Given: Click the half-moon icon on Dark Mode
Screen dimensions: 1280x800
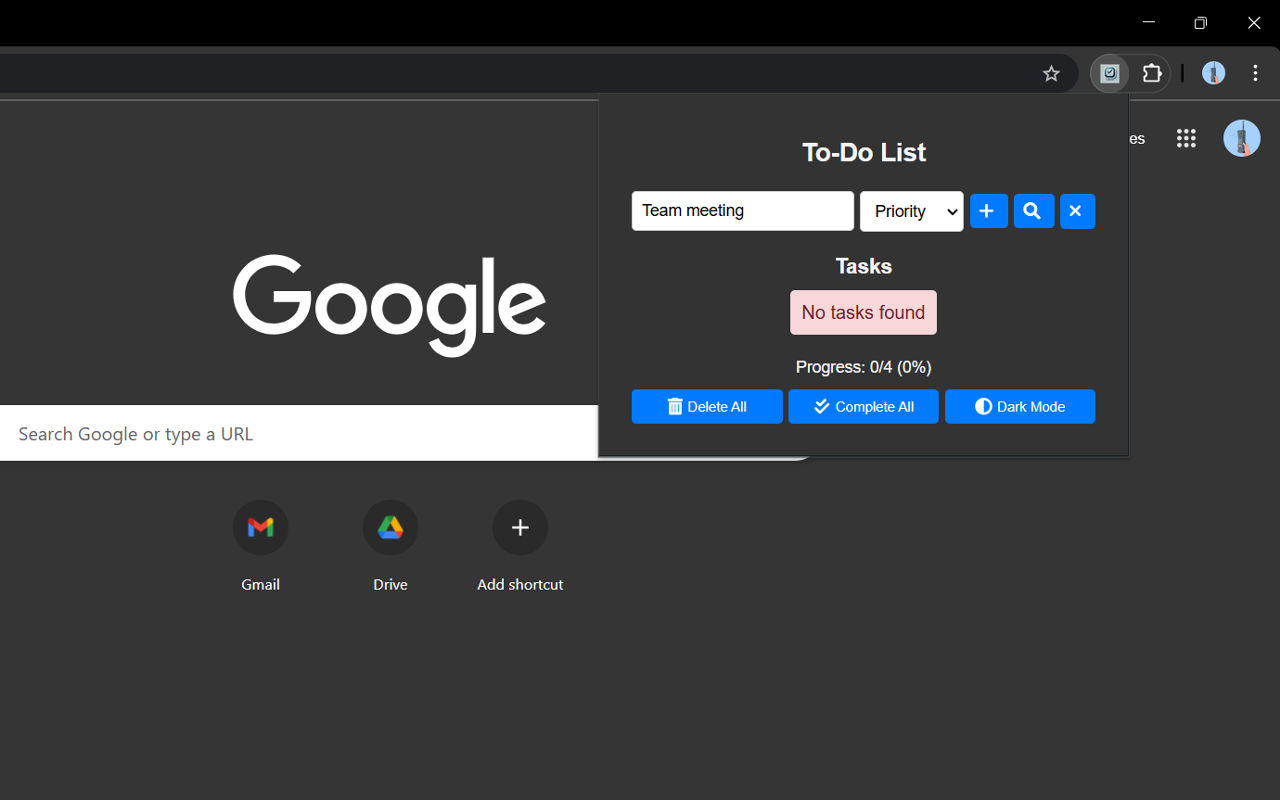Looking at the screenshot, I should click(x=981, y=406).
